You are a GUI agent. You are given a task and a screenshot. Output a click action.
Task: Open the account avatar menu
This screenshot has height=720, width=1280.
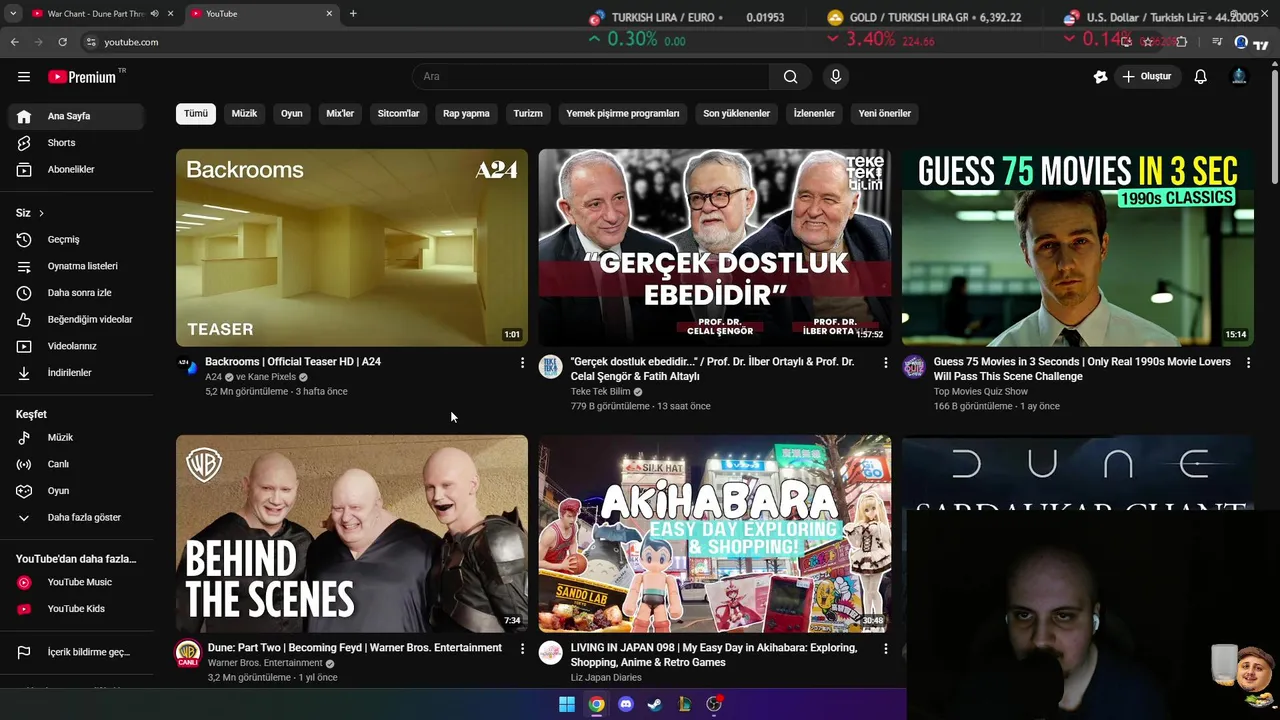[x=1239, y=77]
